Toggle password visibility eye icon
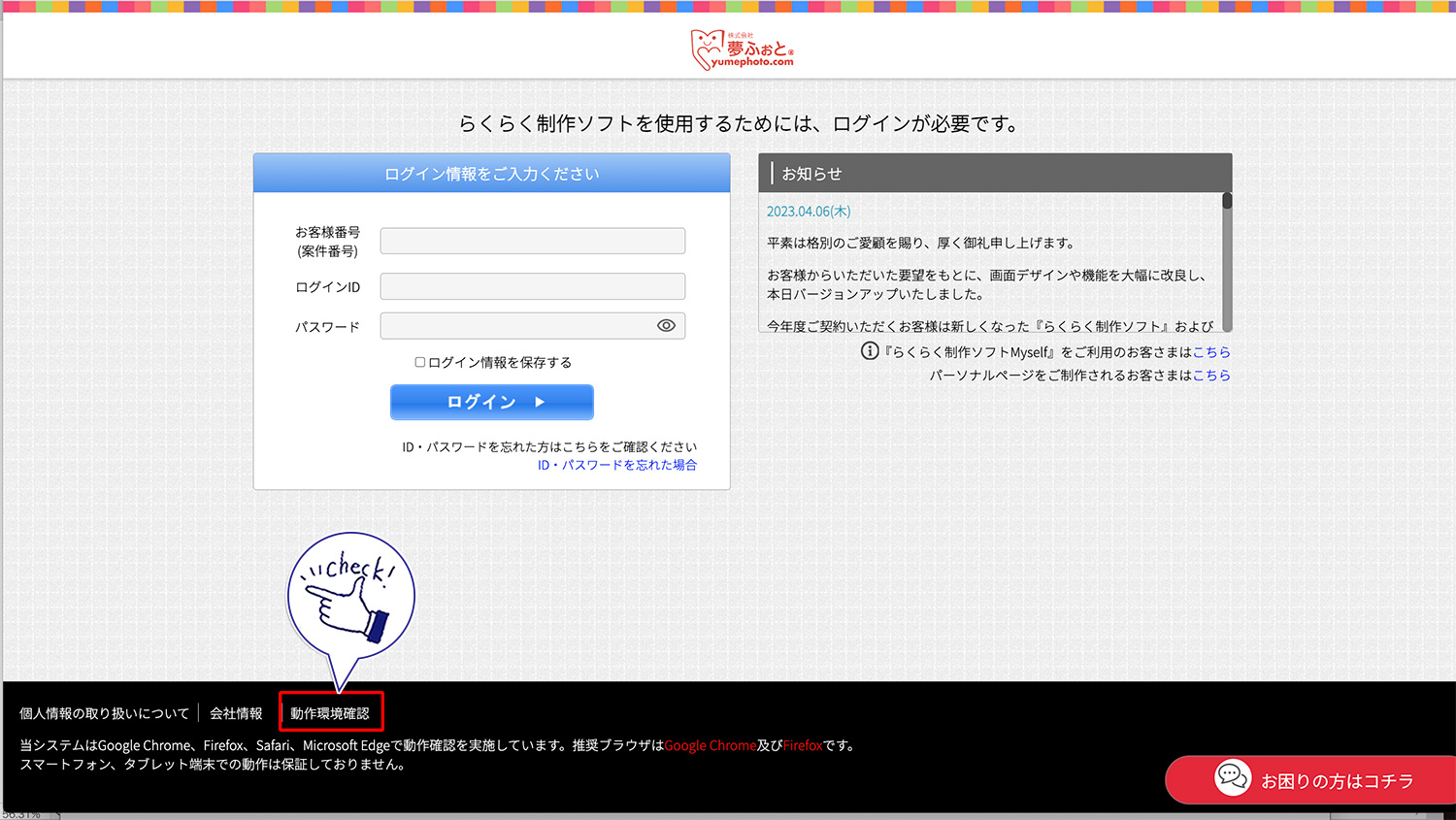The width and height of the screenshot is (1456, 820). pyautogui.click(x=666, y=326)
